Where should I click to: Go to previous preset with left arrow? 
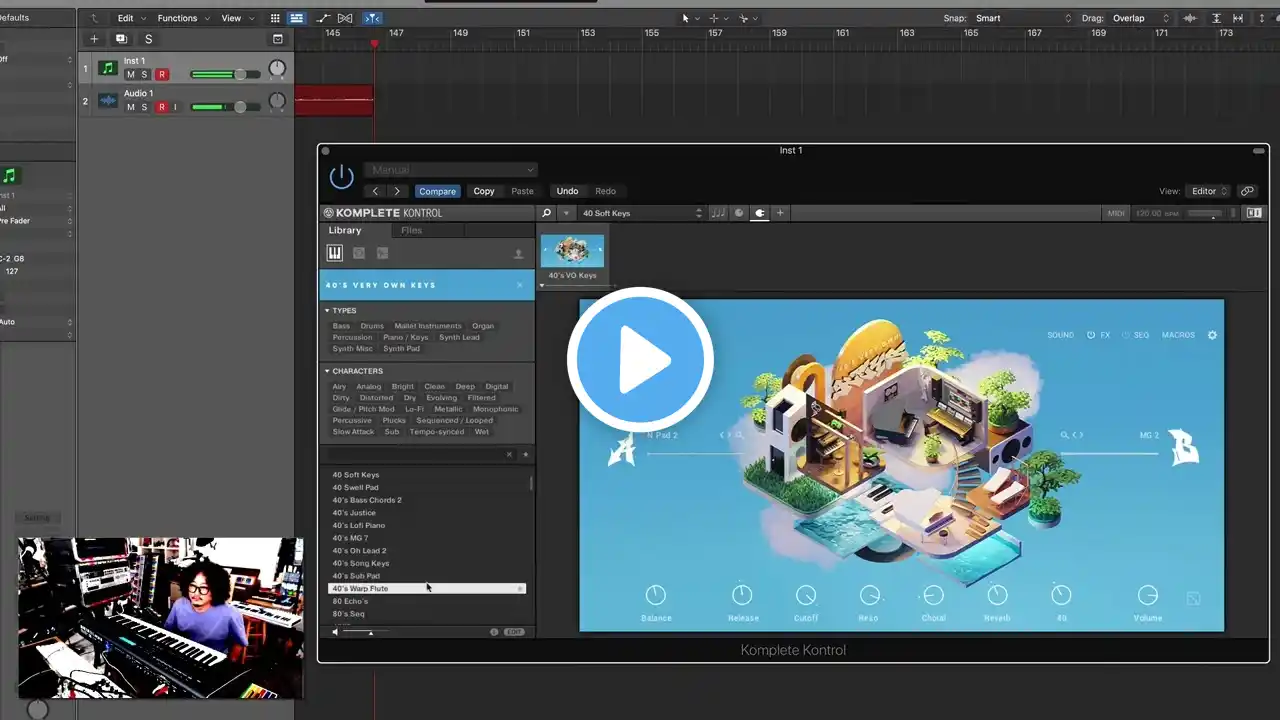(376, 191)
